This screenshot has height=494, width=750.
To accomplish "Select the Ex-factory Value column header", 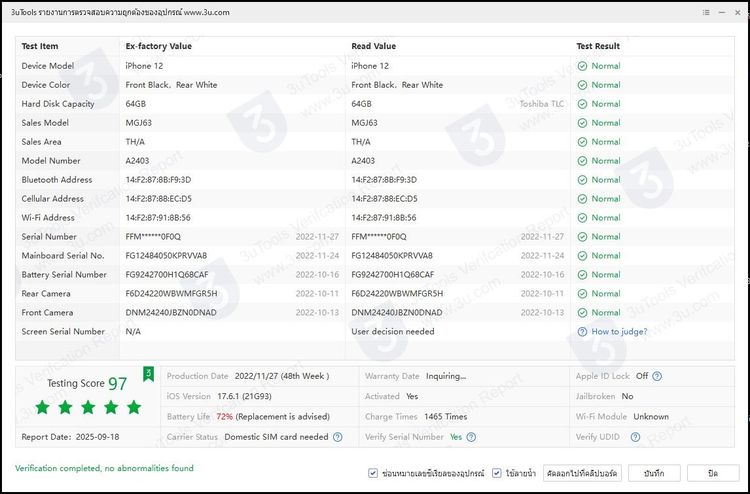I will point(158,46).
